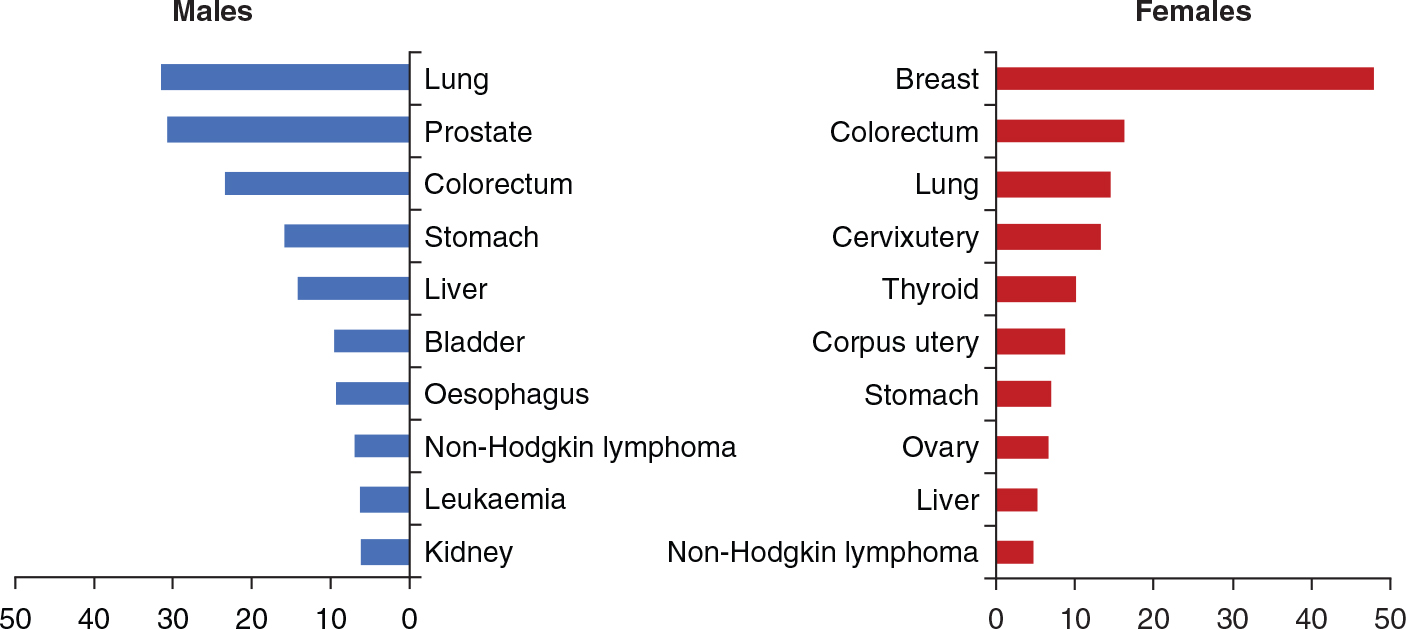Viewport: 1406px width, 629px height.
Task: Click the blue Lung bar for males
Action: 285,78
